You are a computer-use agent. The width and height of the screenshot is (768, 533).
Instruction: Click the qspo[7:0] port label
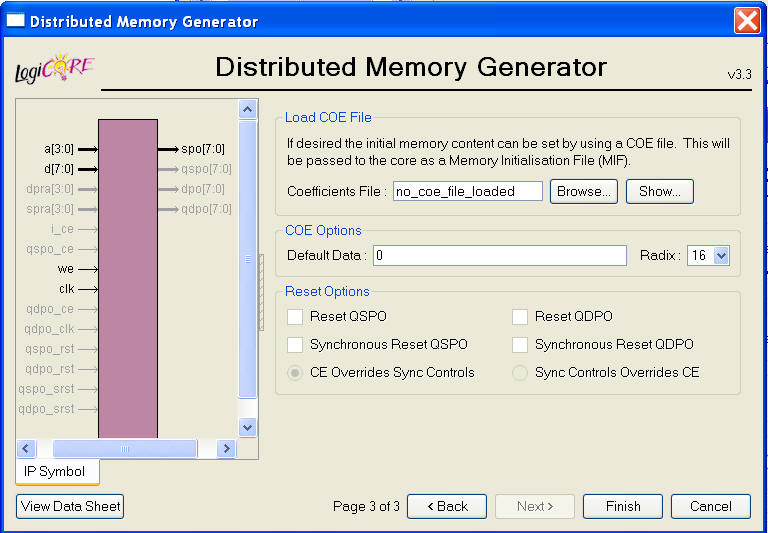[206, 170]
